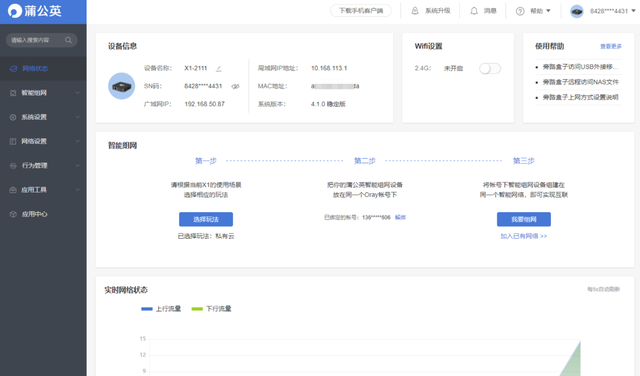Click the 第一步 step label
This screenshot has height=376, width=640.
coord(206,161)
